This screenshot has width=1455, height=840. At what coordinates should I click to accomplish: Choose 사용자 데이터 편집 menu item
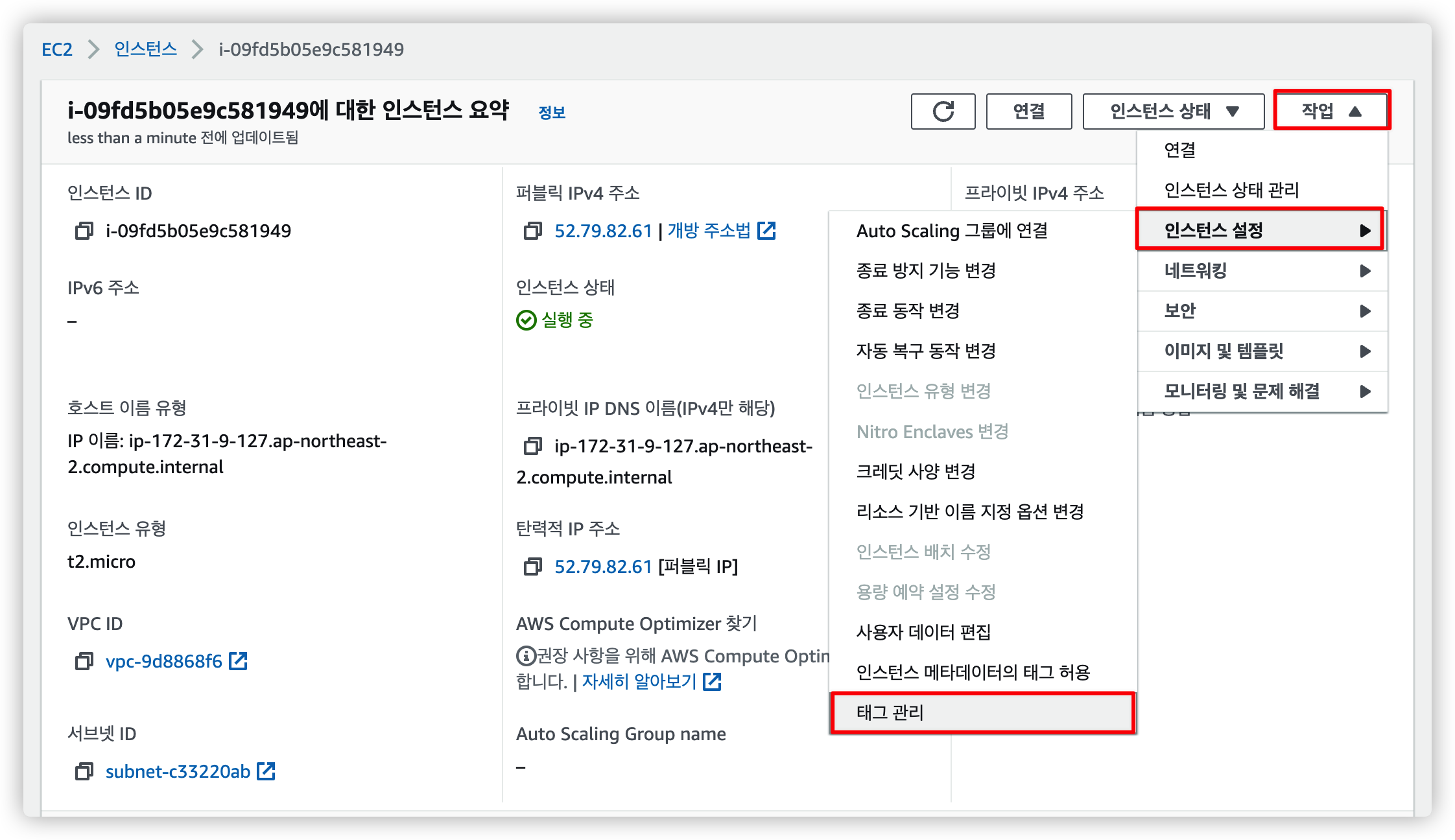[923, 632]
